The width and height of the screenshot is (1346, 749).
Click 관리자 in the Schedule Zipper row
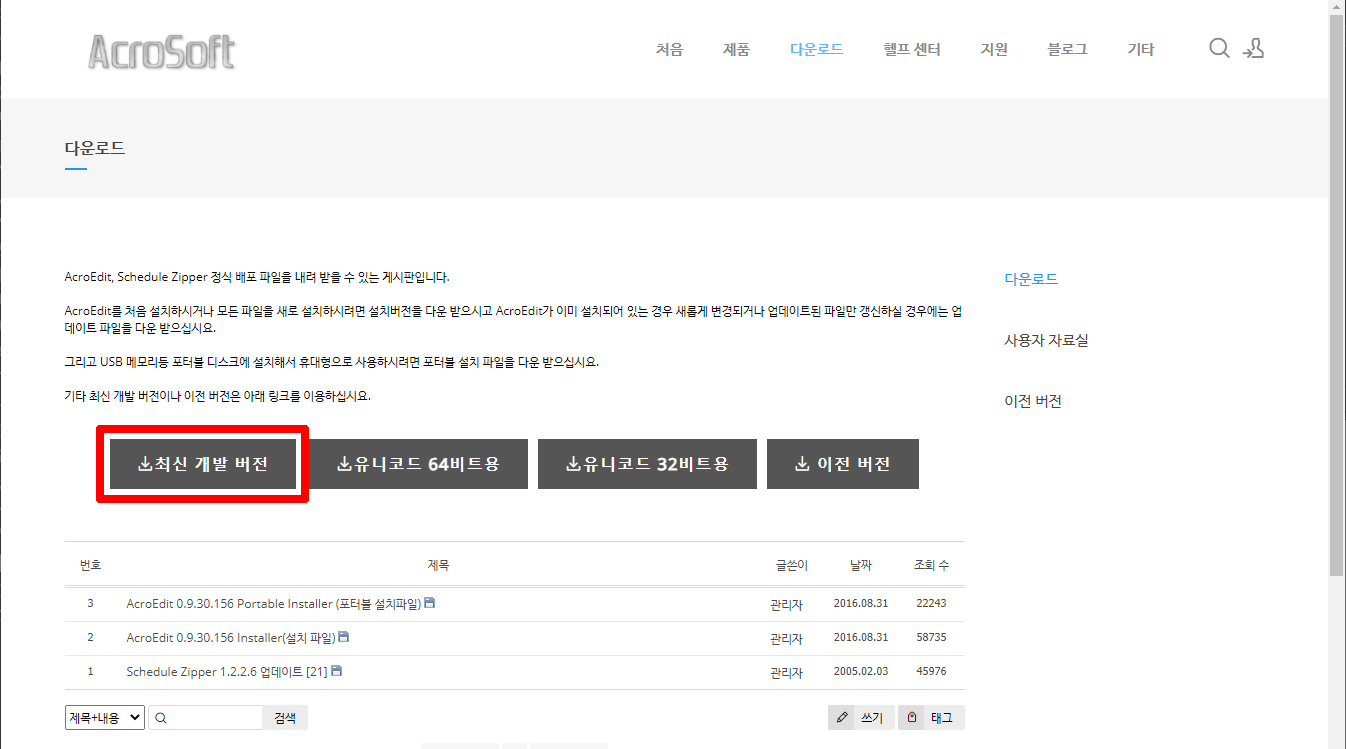pos(786,673)
